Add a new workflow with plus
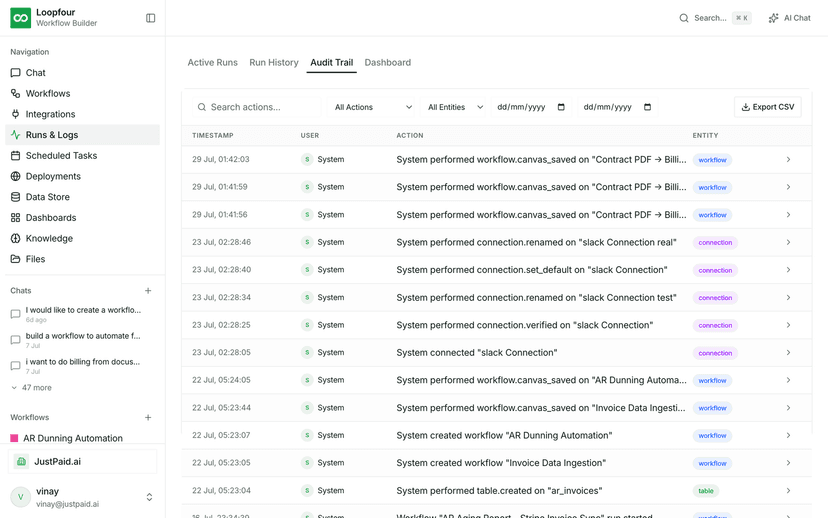 pos(148,417)
